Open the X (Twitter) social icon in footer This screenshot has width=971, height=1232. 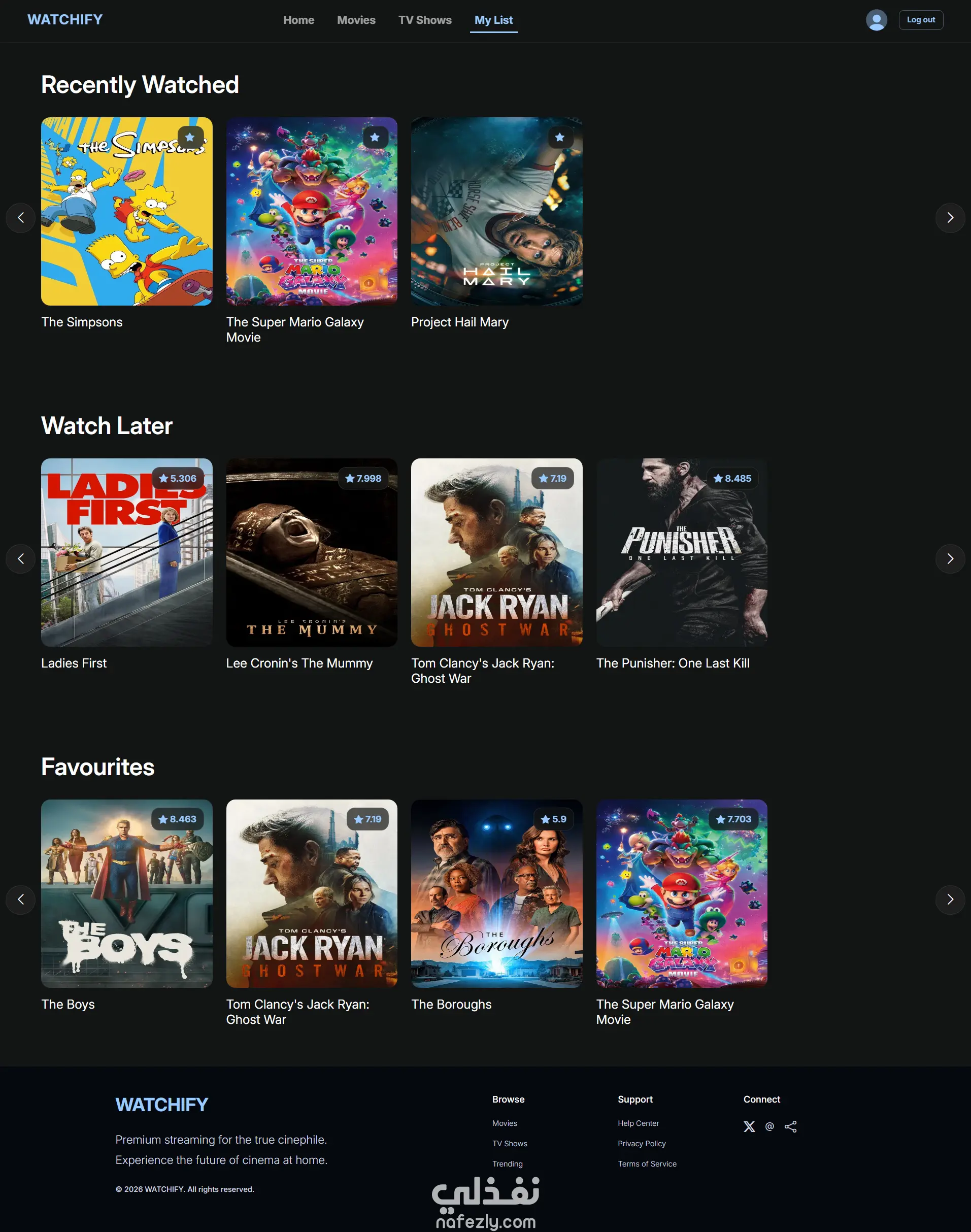(749, 1127)
